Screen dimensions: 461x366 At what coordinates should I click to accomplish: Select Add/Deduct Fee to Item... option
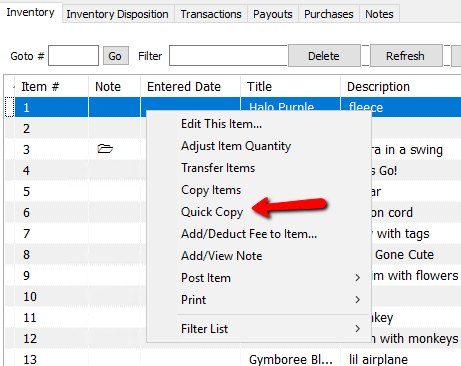coord(259,234)
